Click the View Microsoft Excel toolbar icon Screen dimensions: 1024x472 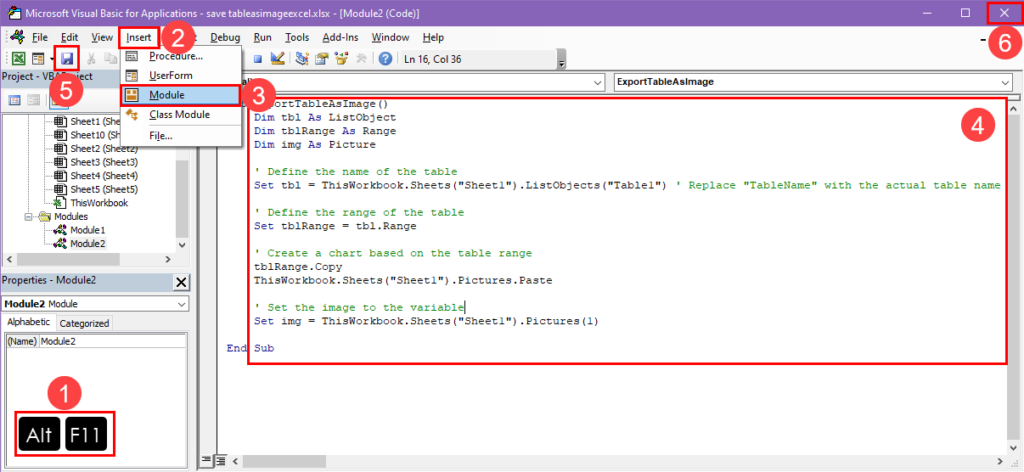20,59
